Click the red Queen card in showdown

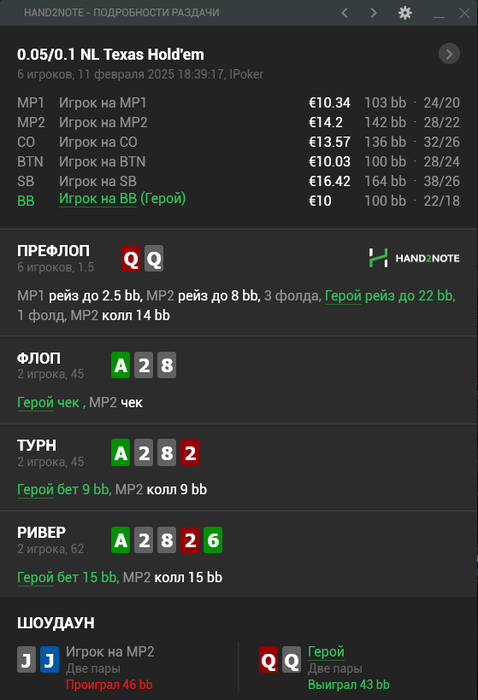268,659
